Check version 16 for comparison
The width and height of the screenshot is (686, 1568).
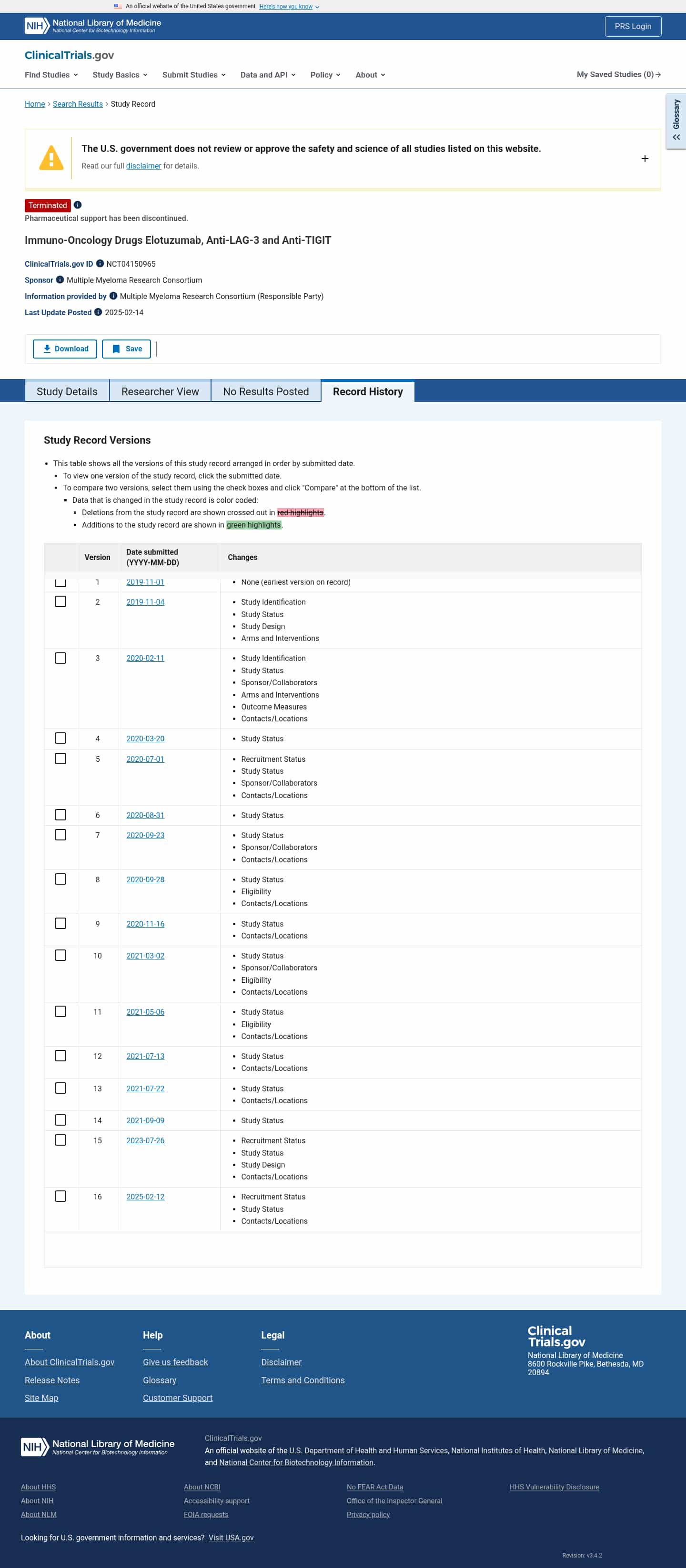(60, 1196)
